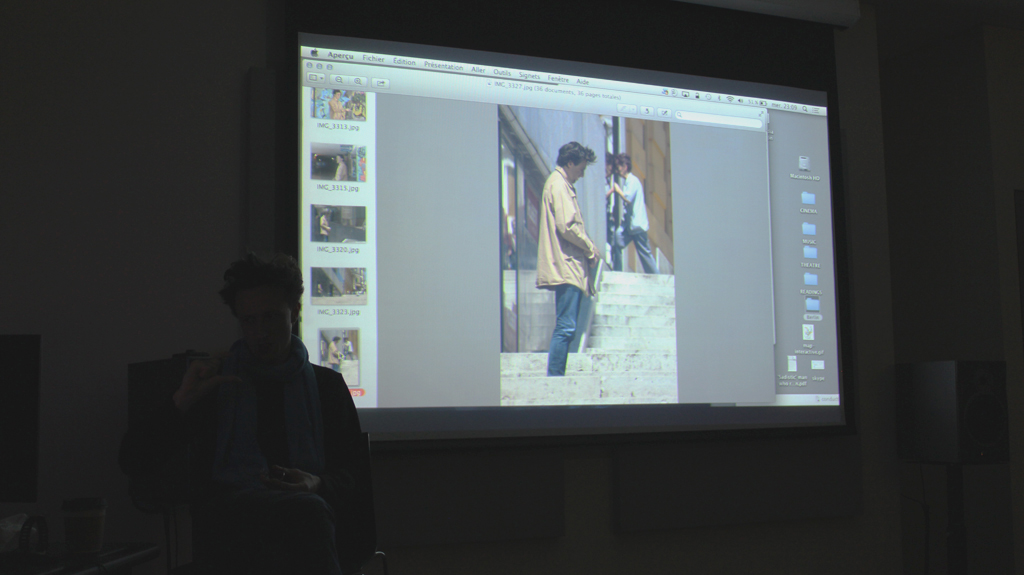1024x575 pixels.
Task: Click the share button in Preview toolbar
Action: (380, 81)
